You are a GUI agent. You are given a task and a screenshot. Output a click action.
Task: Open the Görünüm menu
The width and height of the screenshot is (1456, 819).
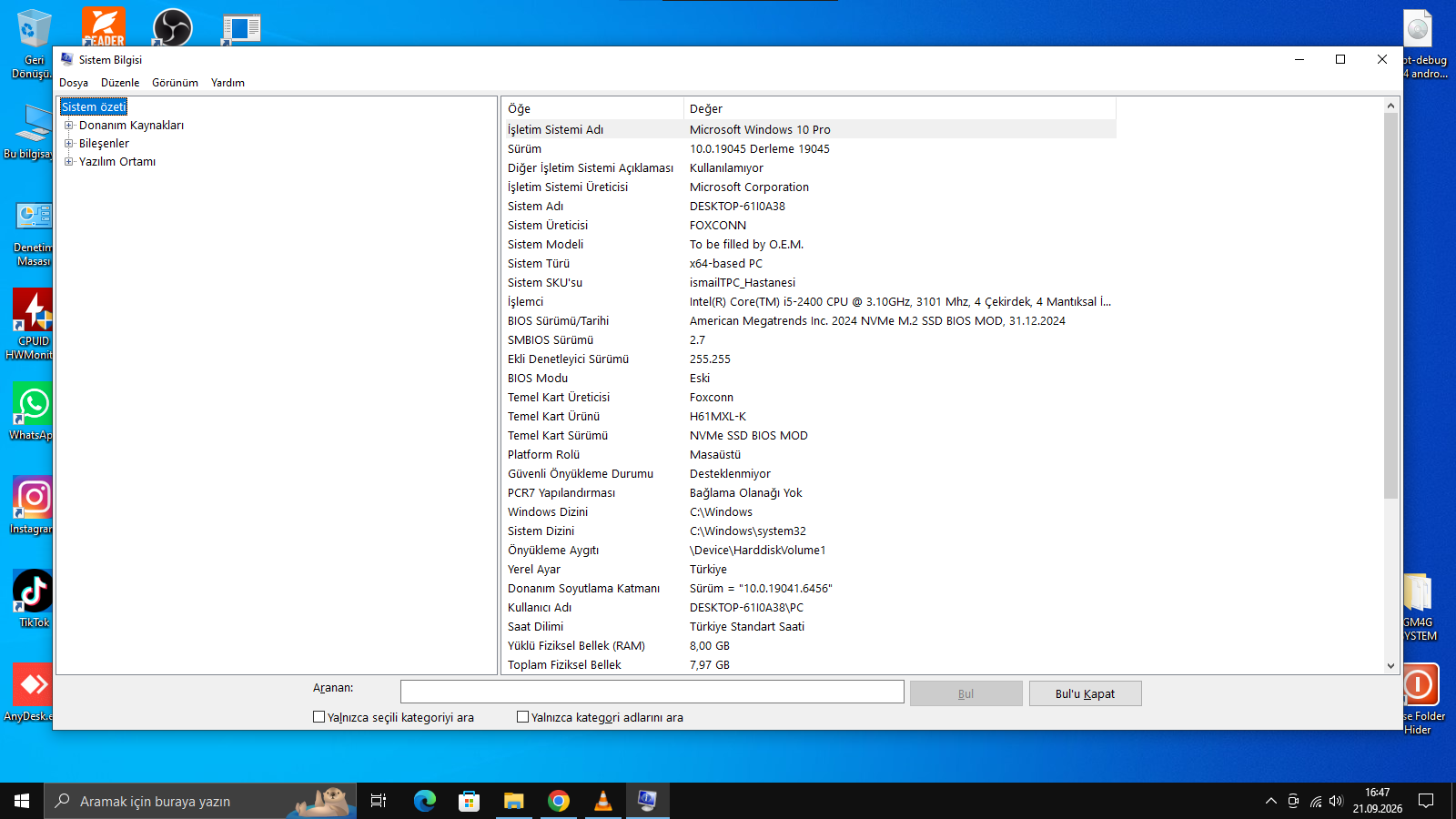tap(175, 83)
